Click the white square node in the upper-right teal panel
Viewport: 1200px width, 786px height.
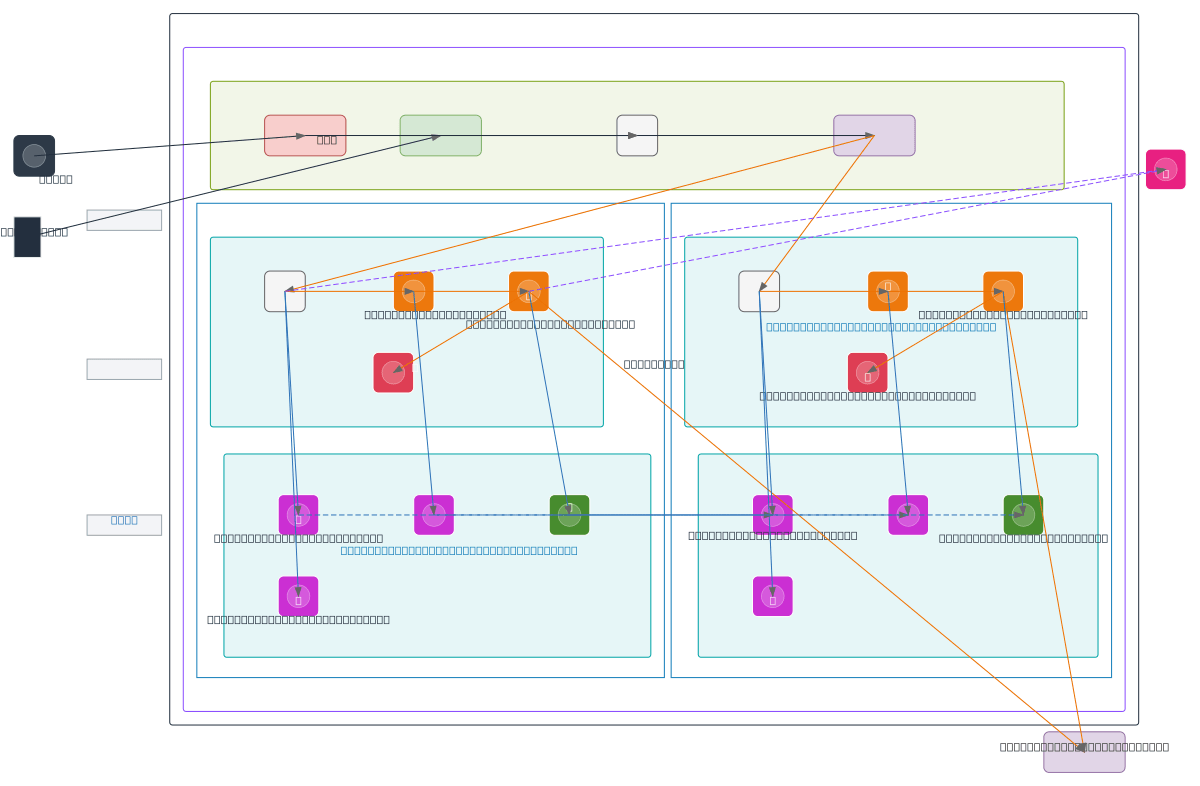(x=759, y=292)
